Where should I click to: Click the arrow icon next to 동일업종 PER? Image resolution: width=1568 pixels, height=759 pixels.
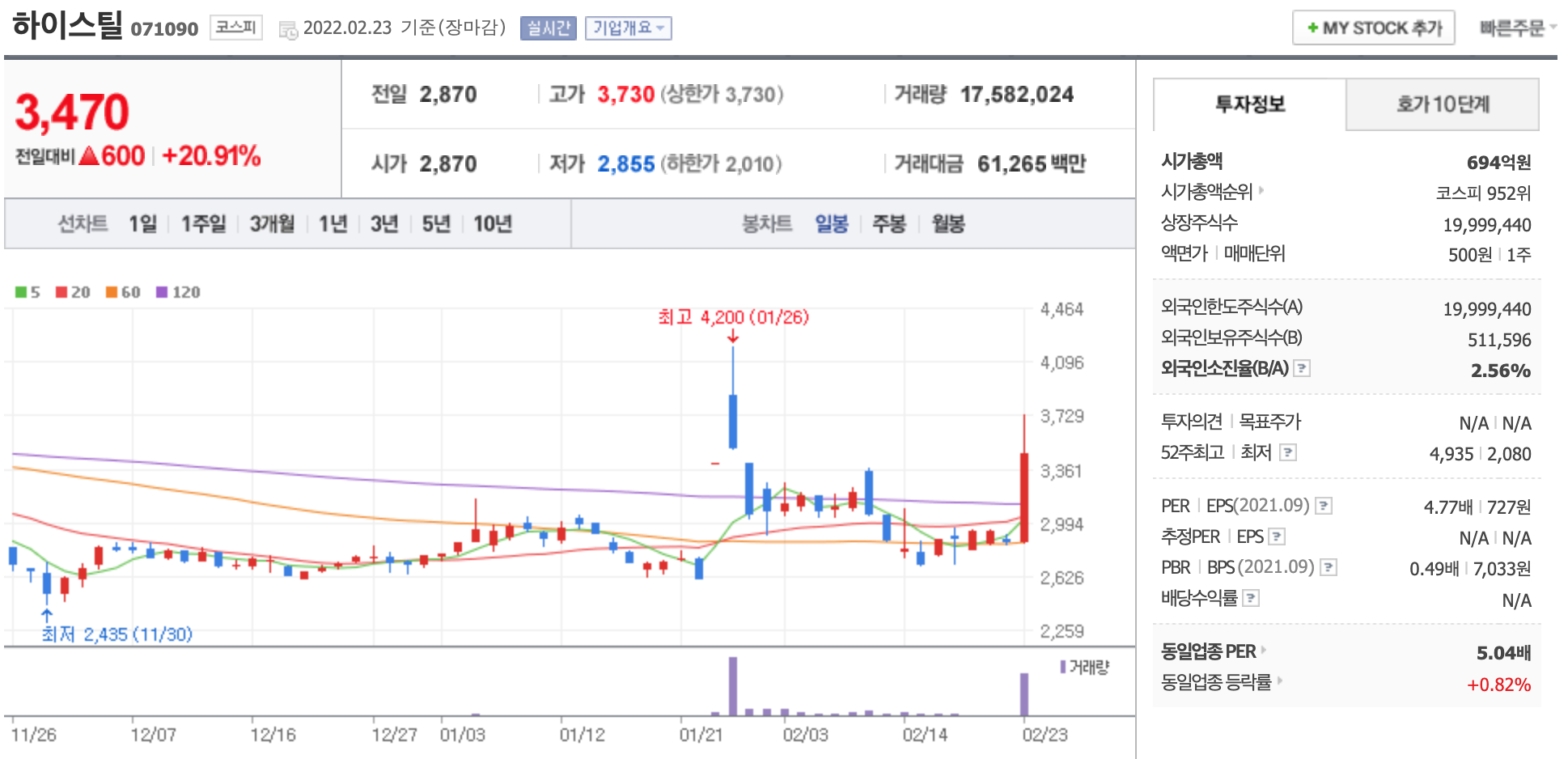coord(1264,650)
